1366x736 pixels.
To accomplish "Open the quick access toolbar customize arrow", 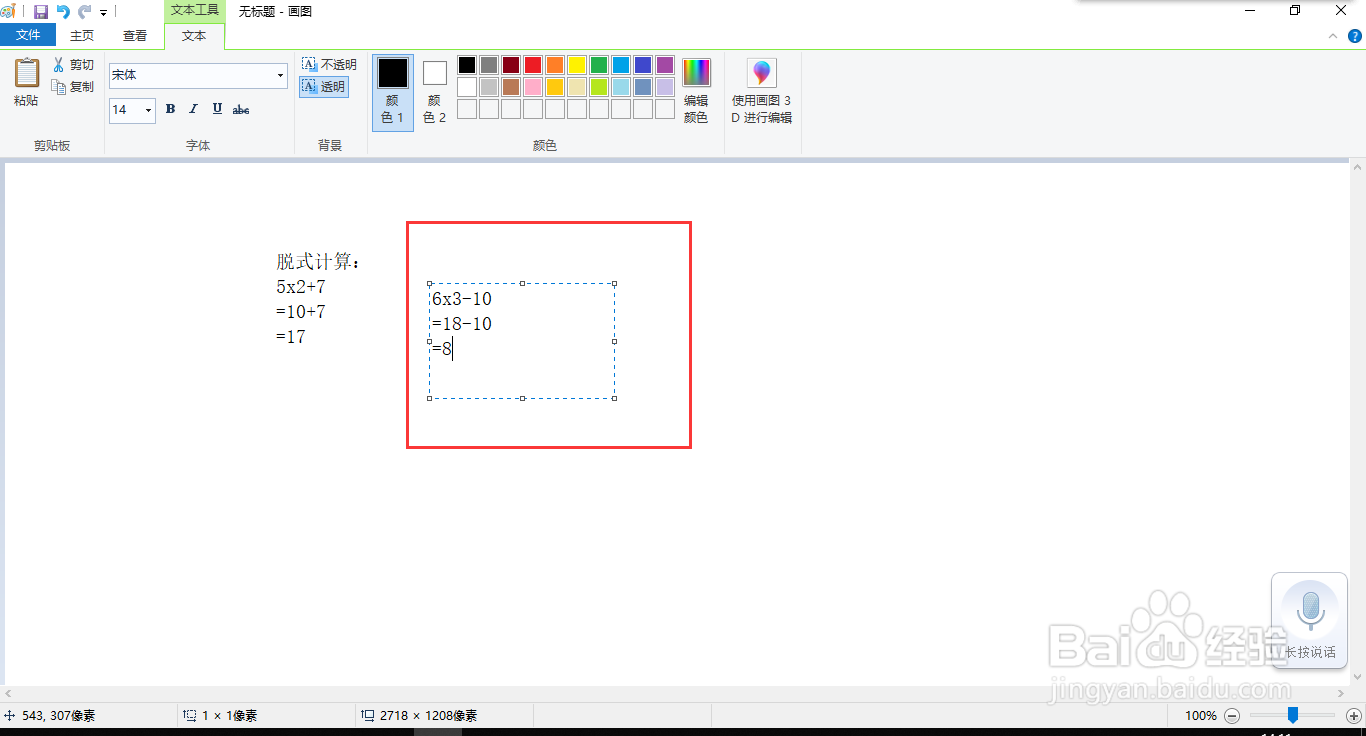I will [103, 13].
